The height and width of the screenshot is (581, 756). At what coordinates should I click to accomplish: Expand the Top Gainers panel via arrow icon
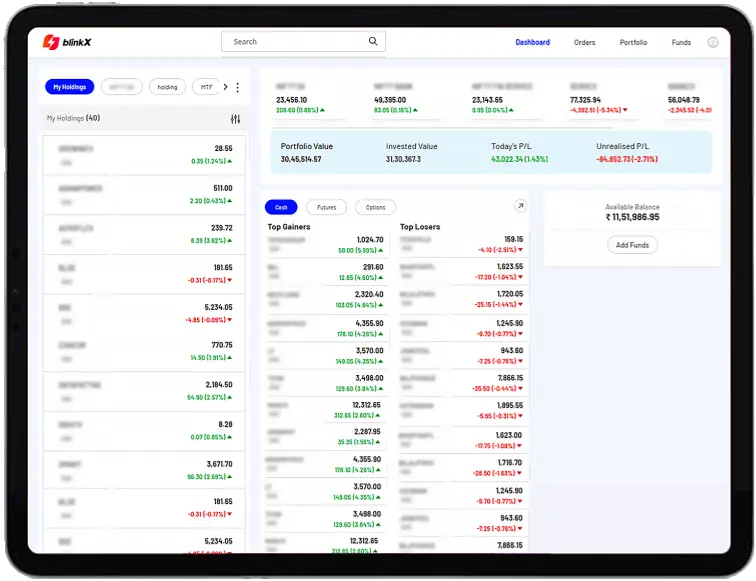tap(520, 206)
